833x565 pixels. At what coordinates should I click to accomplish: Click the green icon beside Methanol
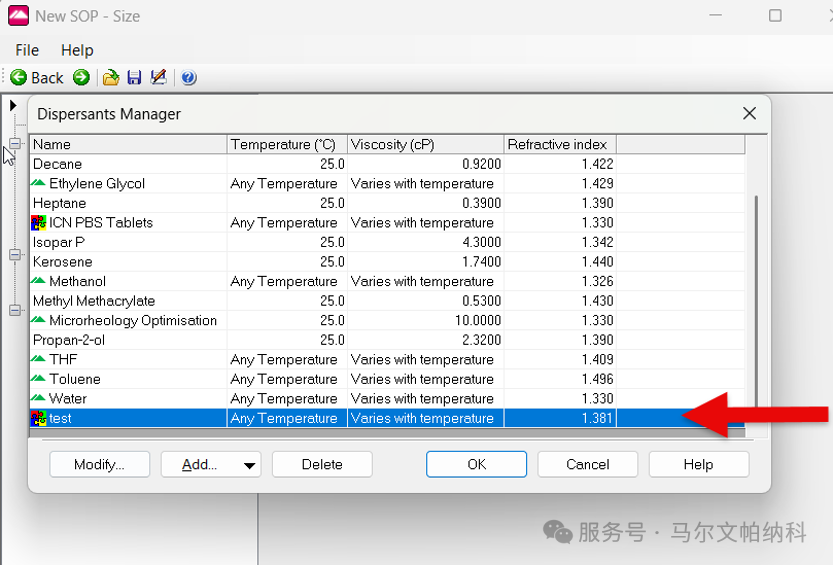pyautogui.click(x=38, y=281)
